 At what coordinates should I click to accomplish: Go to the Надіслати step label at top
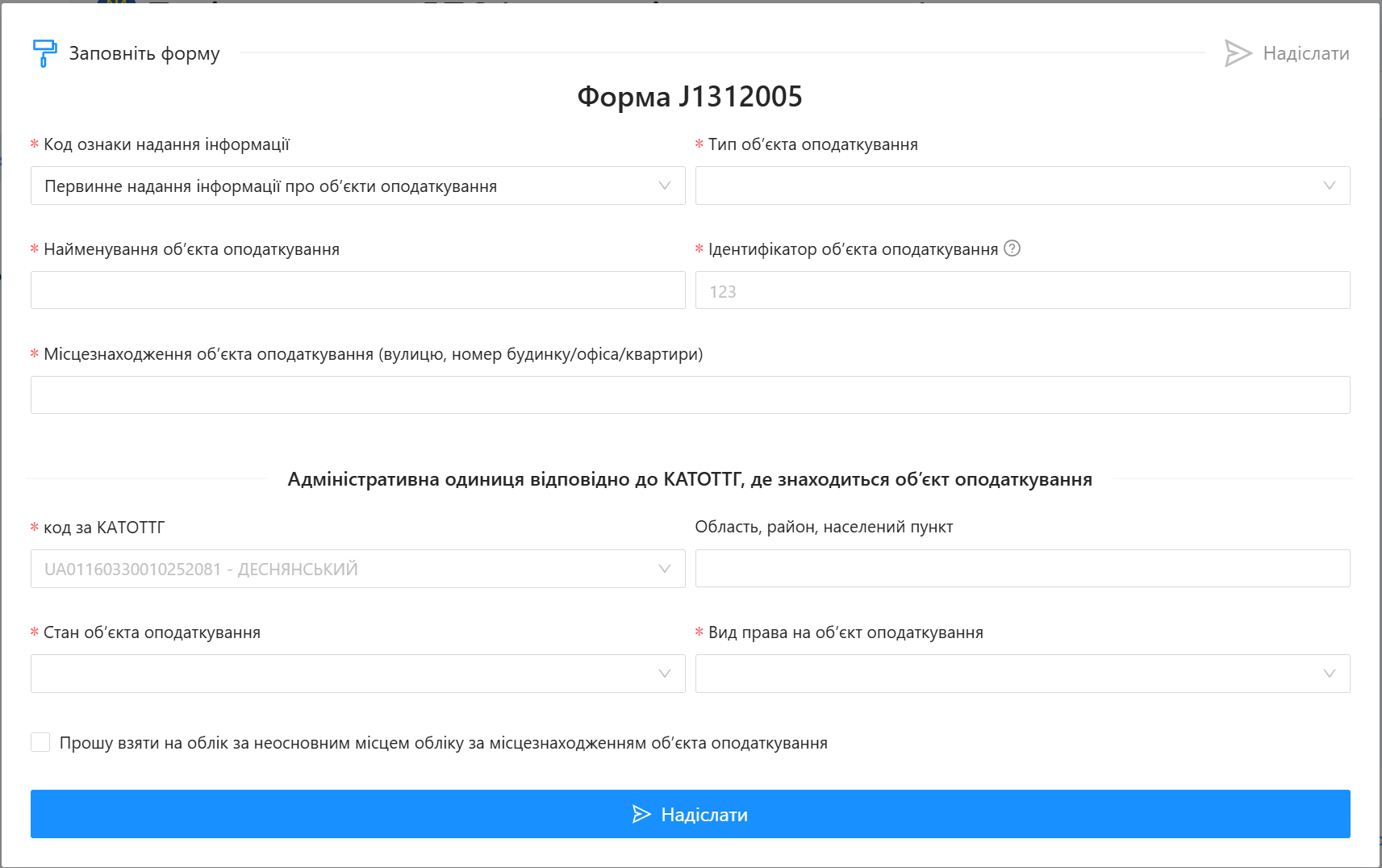1305,53
